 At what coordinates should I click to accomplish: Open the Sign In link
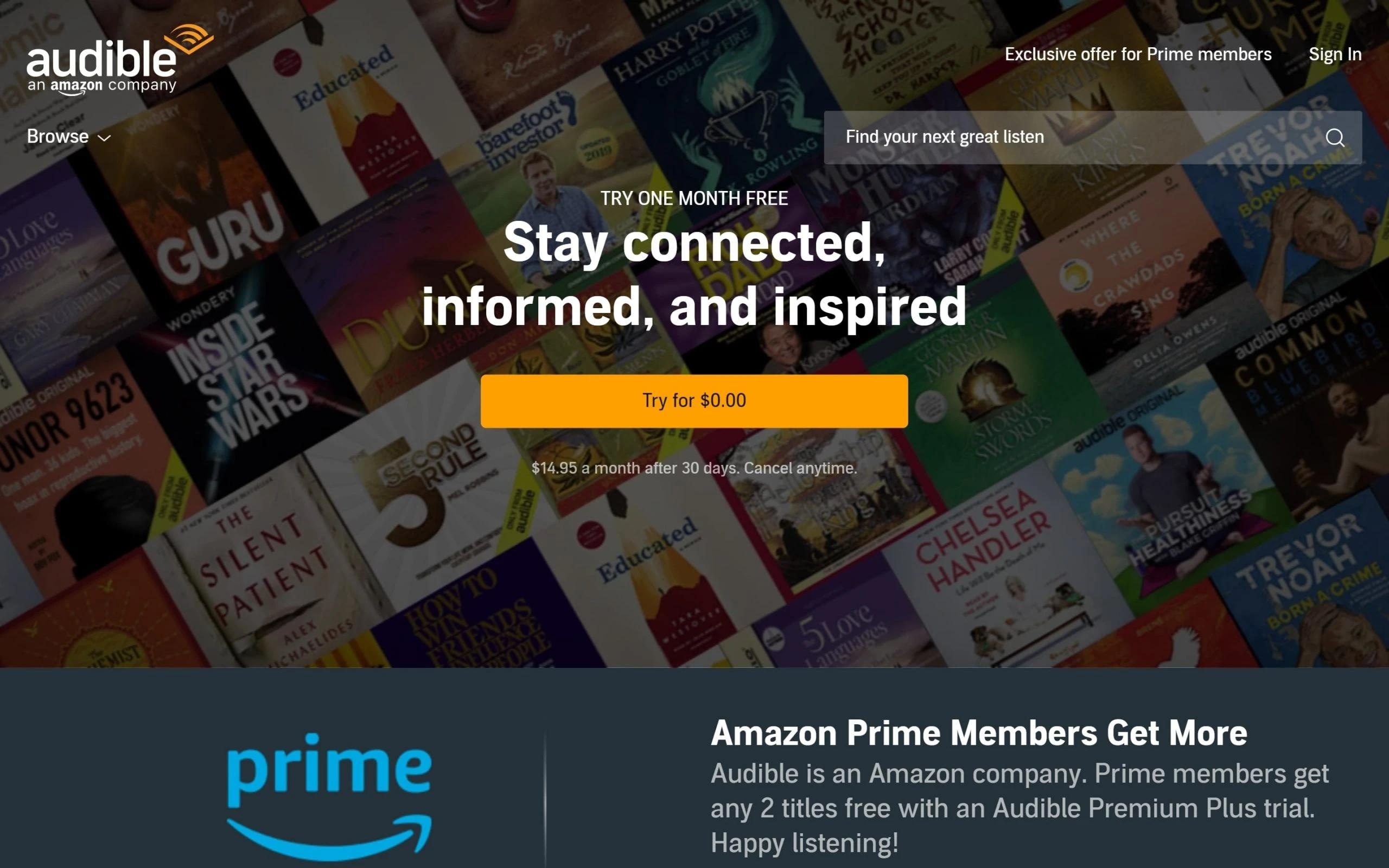(1335, 54)
